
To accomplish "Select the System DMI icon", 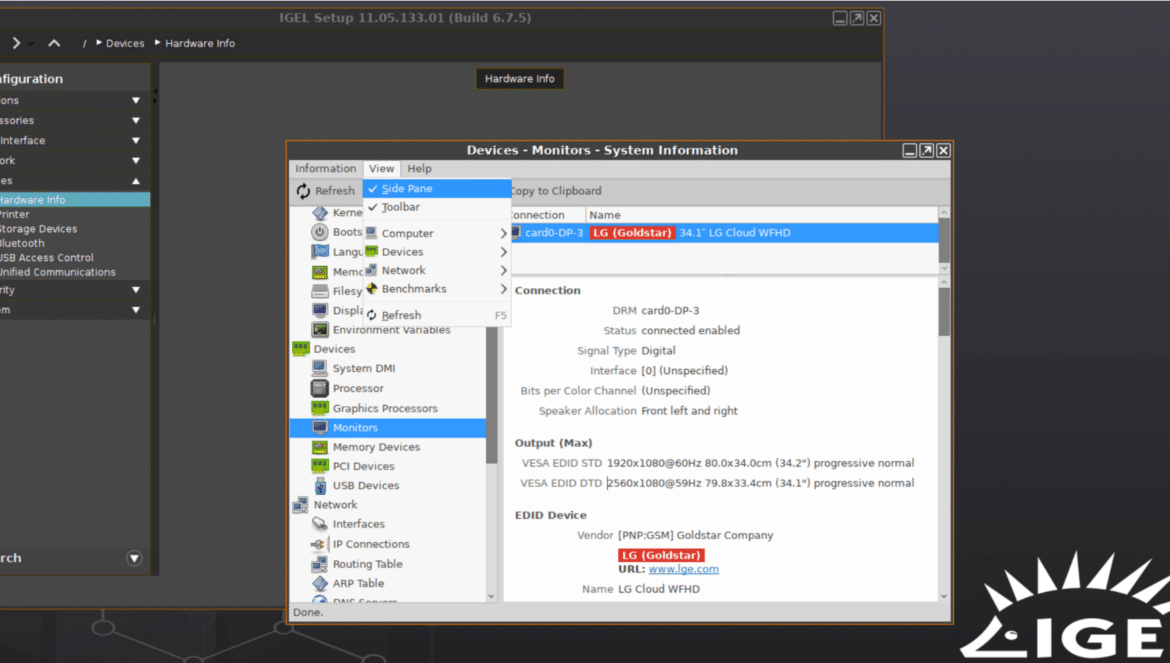I will (319, 368).
